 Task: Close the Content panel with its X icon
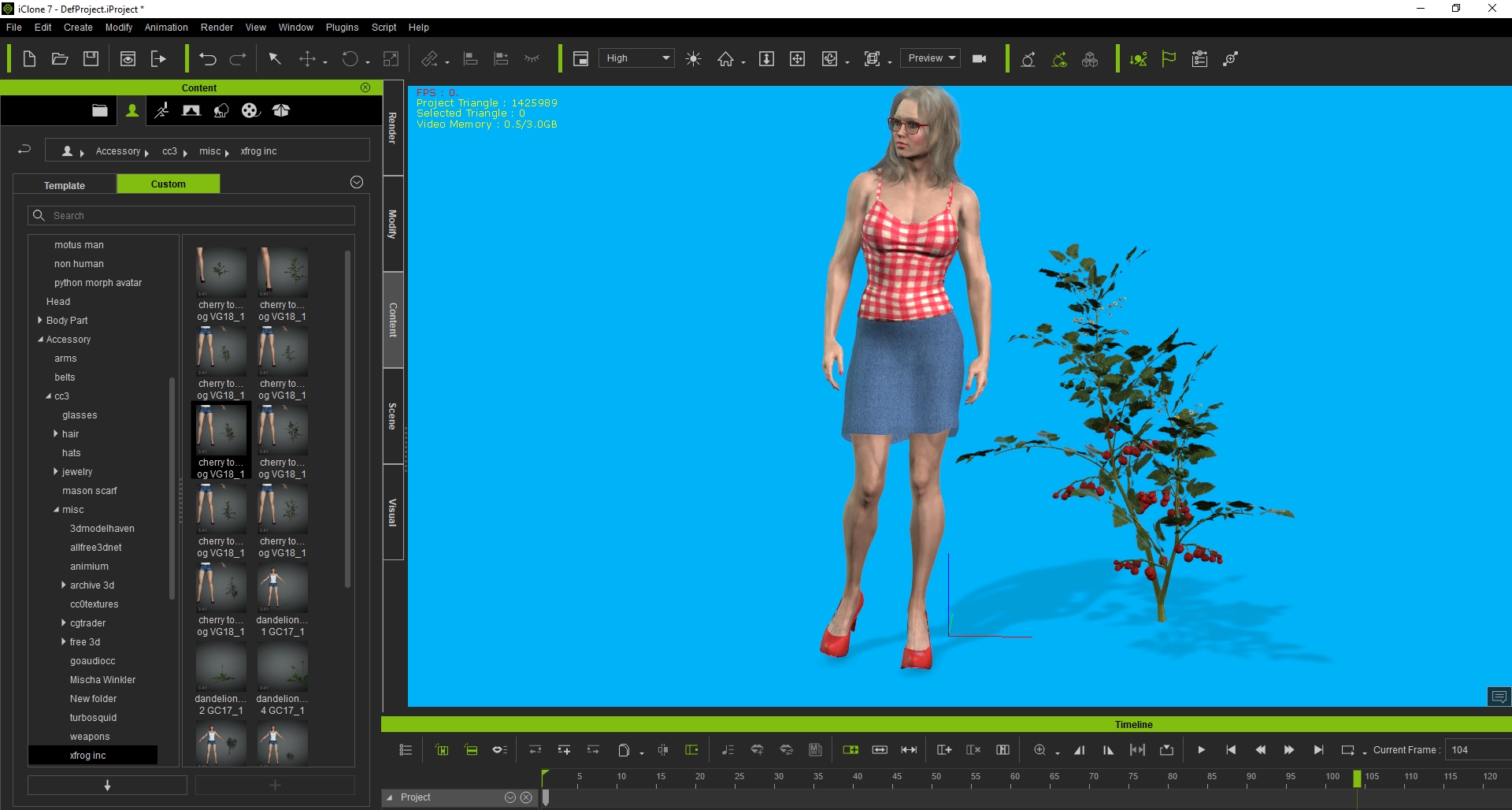365,87
